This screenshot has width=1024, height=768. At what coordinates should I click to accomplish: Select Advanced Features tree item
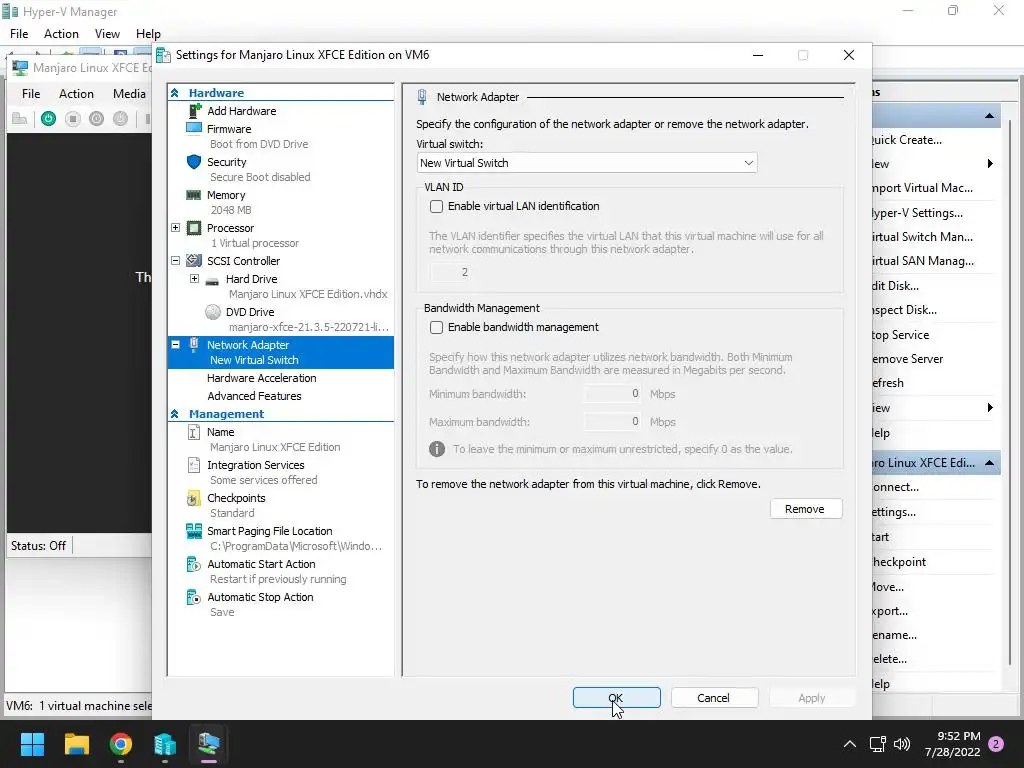click(254, 396)
